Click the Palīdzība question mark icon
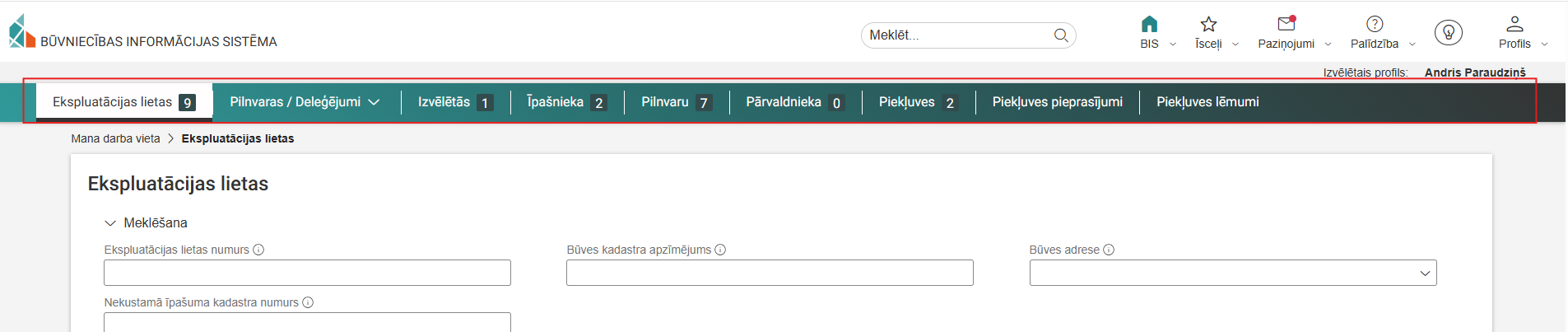Image resolution: width=1568 pixels, height=332 pixels. (1375, 25)
